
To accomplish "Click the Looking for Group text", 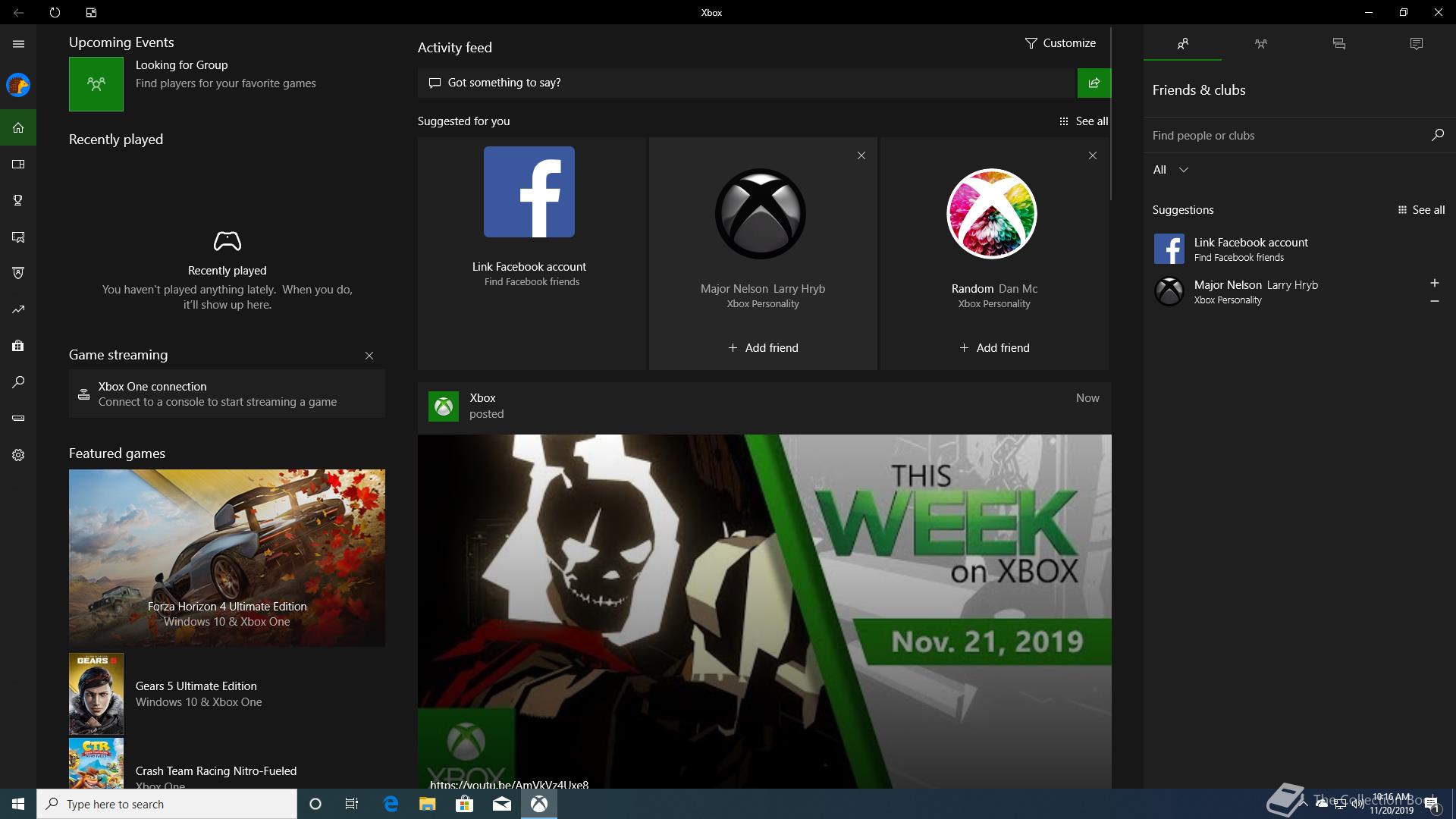I will (181, 65).
